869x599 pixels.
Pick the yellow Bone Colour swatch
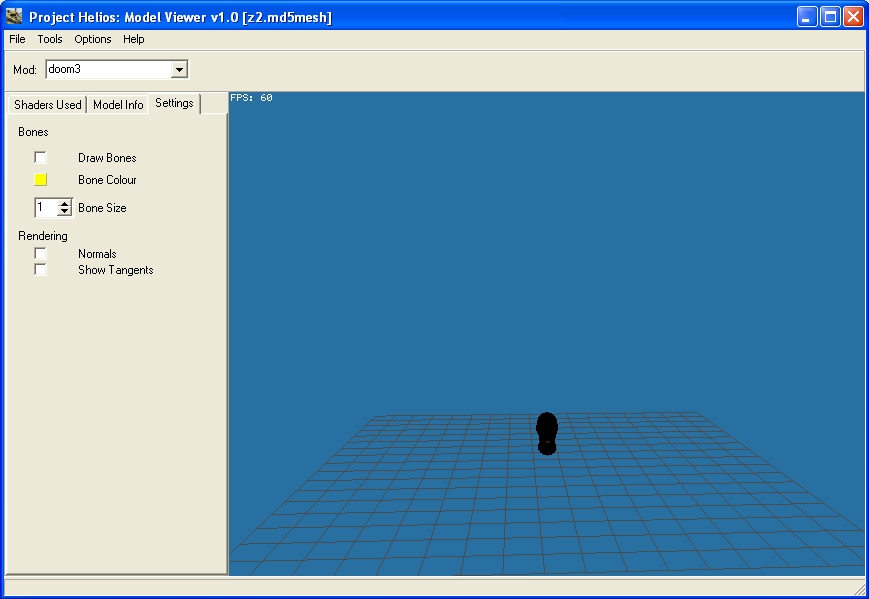click(40, 180)
